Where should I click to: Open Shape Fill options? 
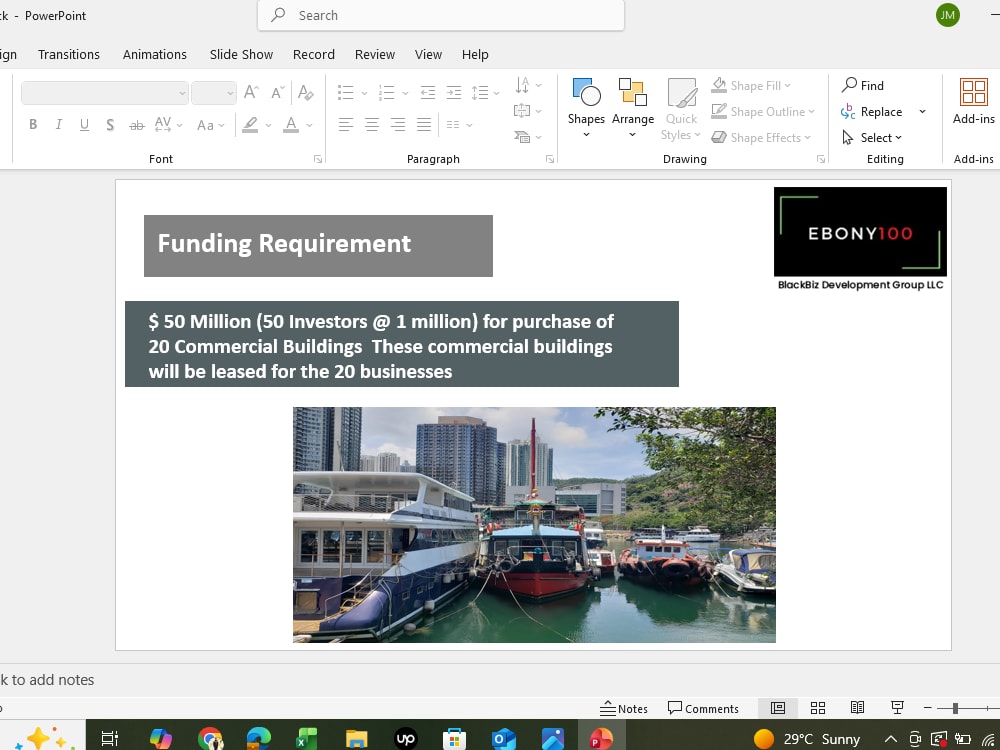(x=751, y=85)
